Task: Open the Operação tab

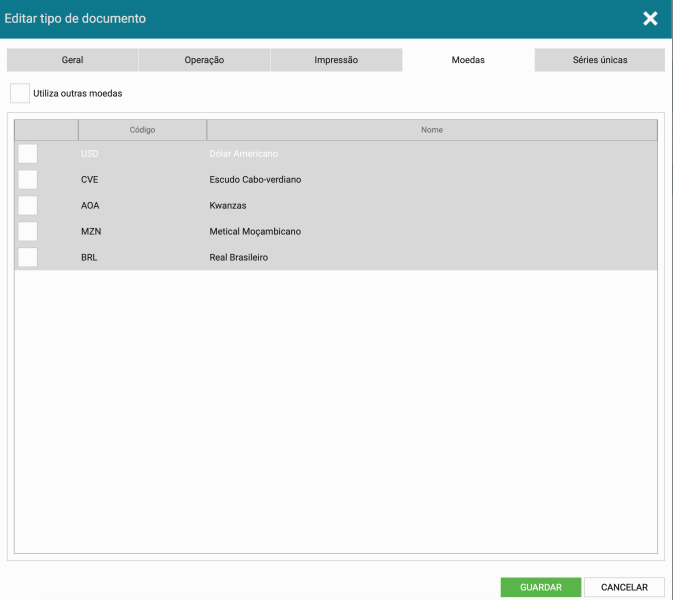Action: [x=204, y=60]
